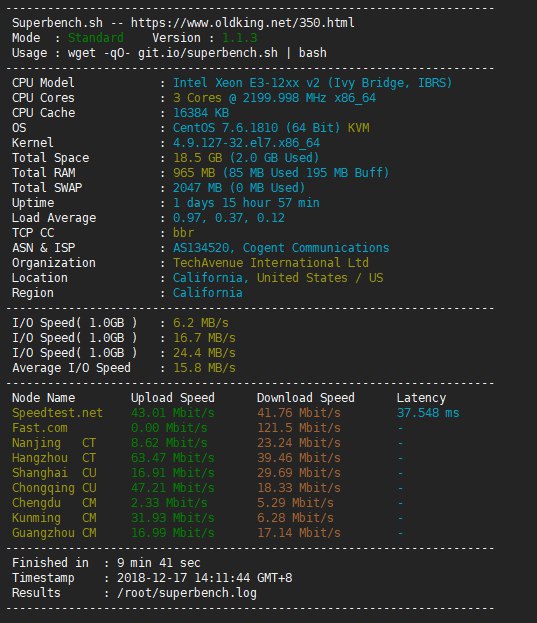Click the Guangzhou CM download speed value
The height and width of the screenshot is (623, 537).
(x=299, y=533)
